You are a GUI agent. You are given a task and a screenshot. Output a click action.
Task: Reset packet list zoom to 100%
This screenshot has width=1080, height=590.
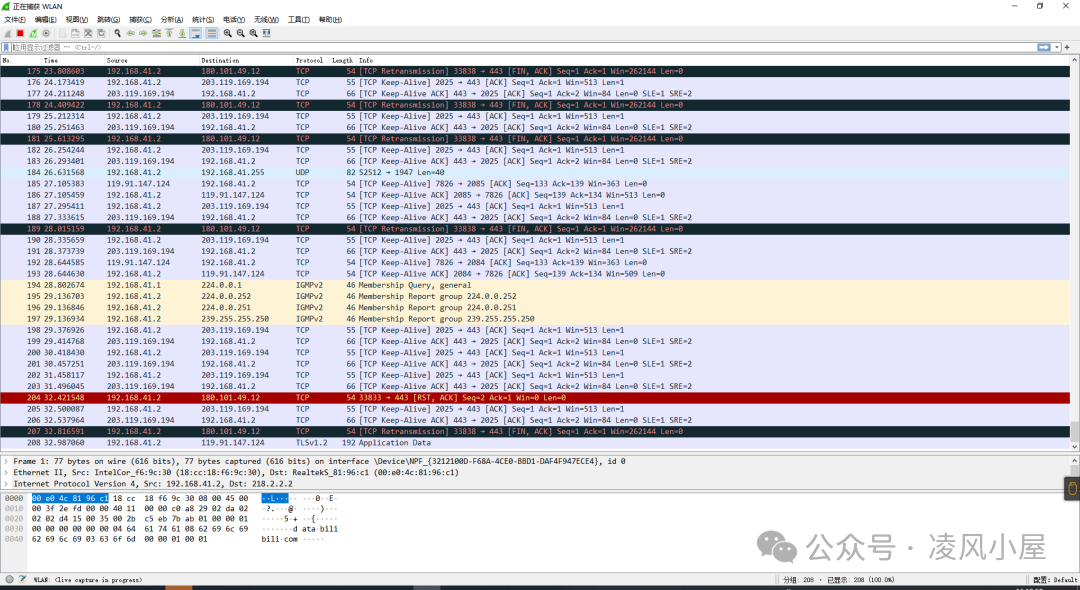tap(252, 33)
